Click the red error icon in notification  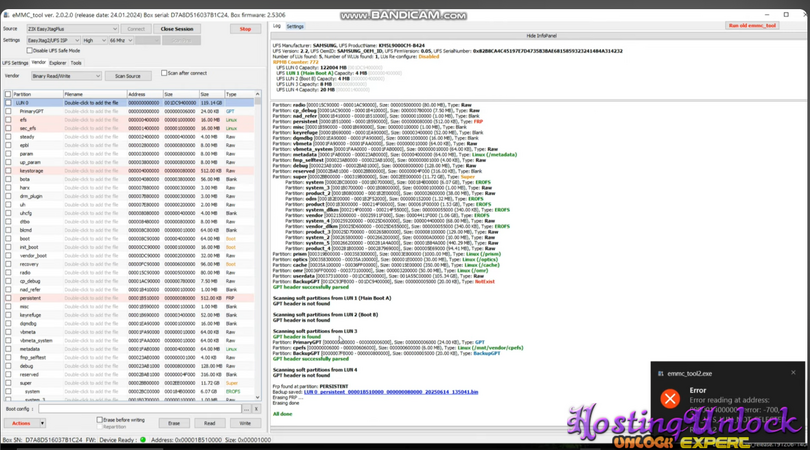670,399
